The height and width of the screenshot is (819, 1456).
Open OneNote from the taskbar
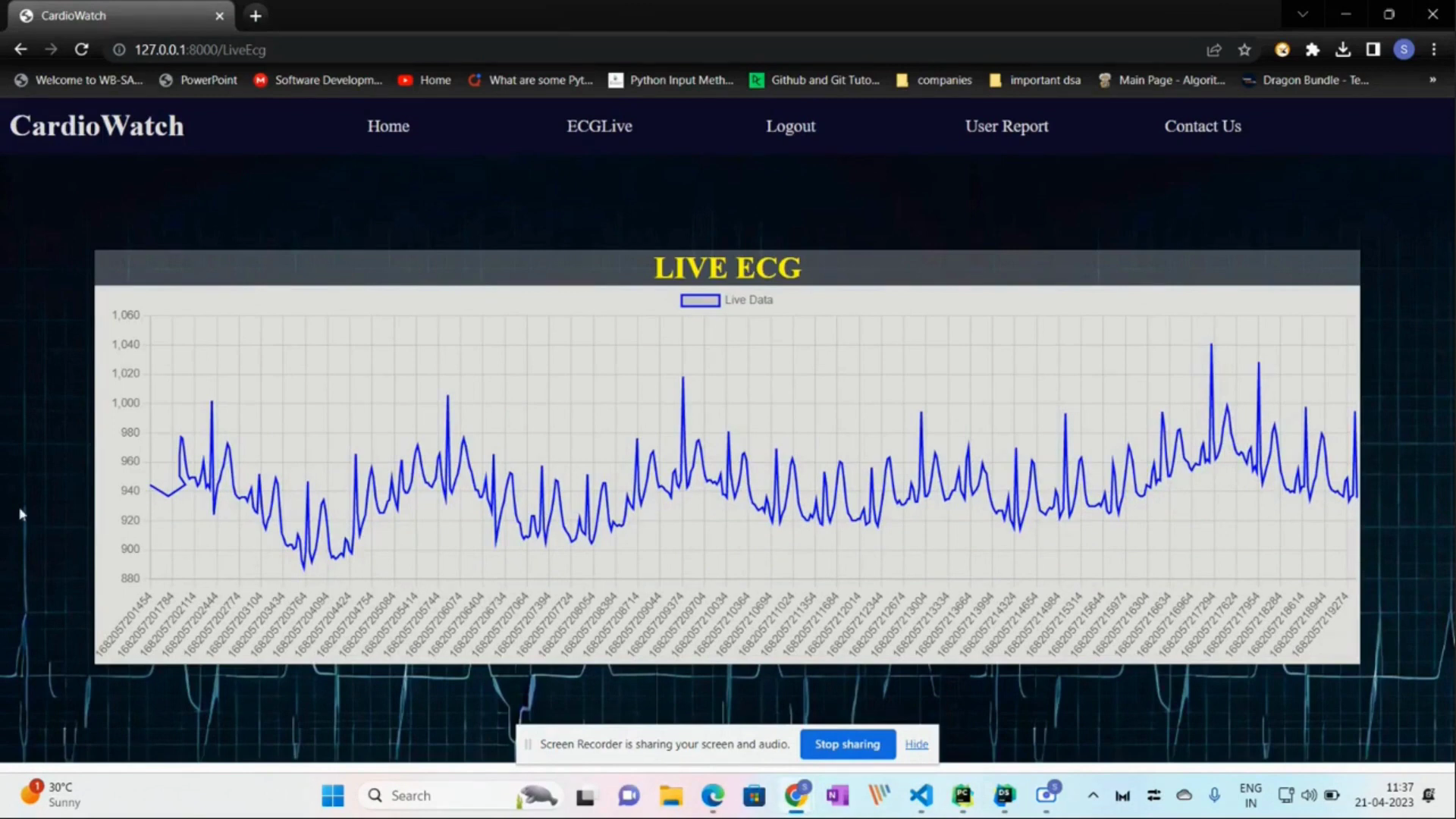click(x=836, y=795)
